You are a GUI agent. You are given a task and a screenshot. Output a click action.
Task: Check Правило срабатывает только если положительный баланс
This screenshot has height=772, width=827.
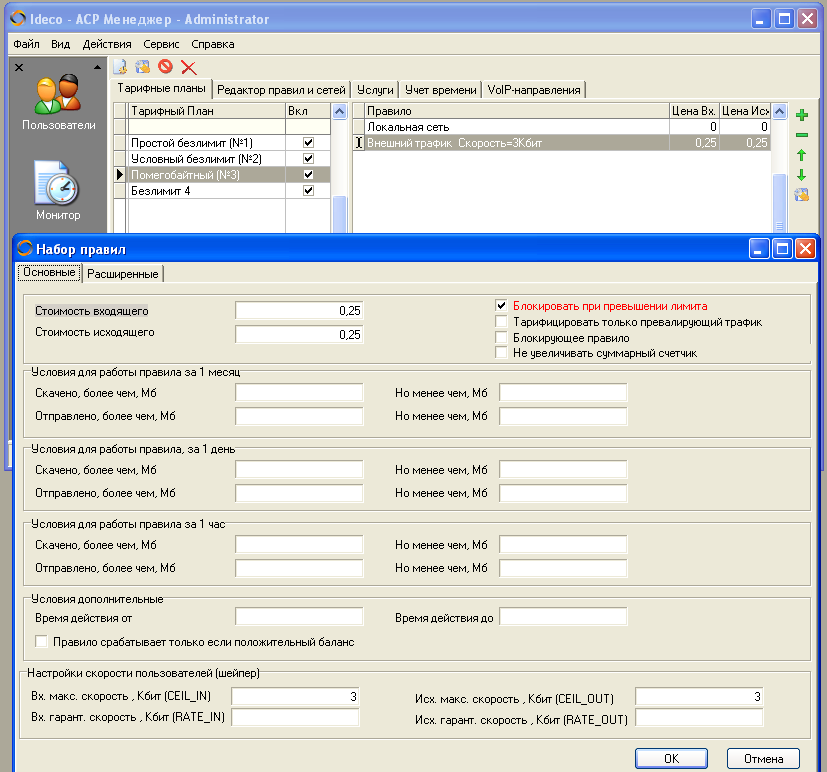click(42, 642)
